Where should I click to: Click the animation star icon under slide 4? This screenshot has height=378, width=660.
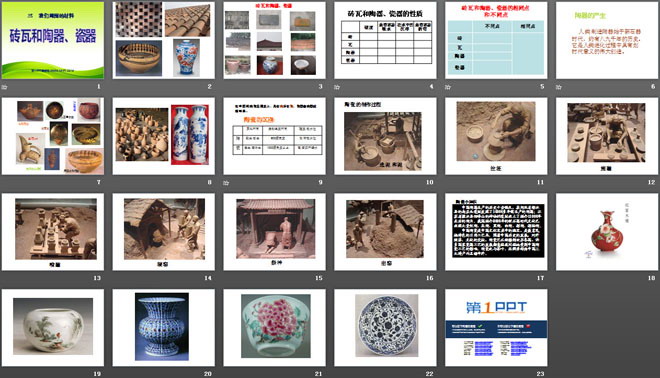[337, 87]
